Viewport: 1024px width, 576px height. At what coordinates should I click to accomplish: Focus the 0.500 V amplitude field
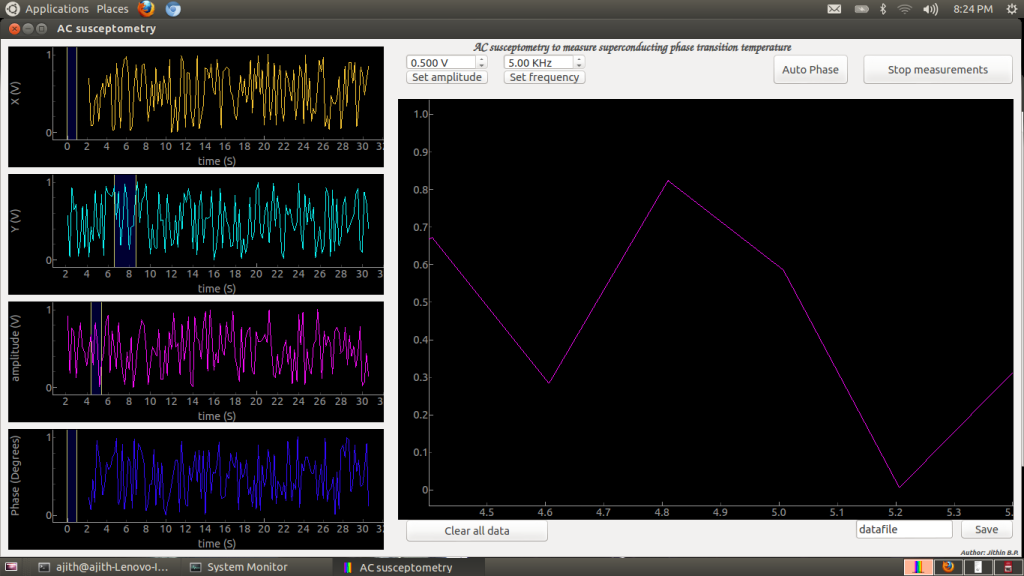point(441,63)
